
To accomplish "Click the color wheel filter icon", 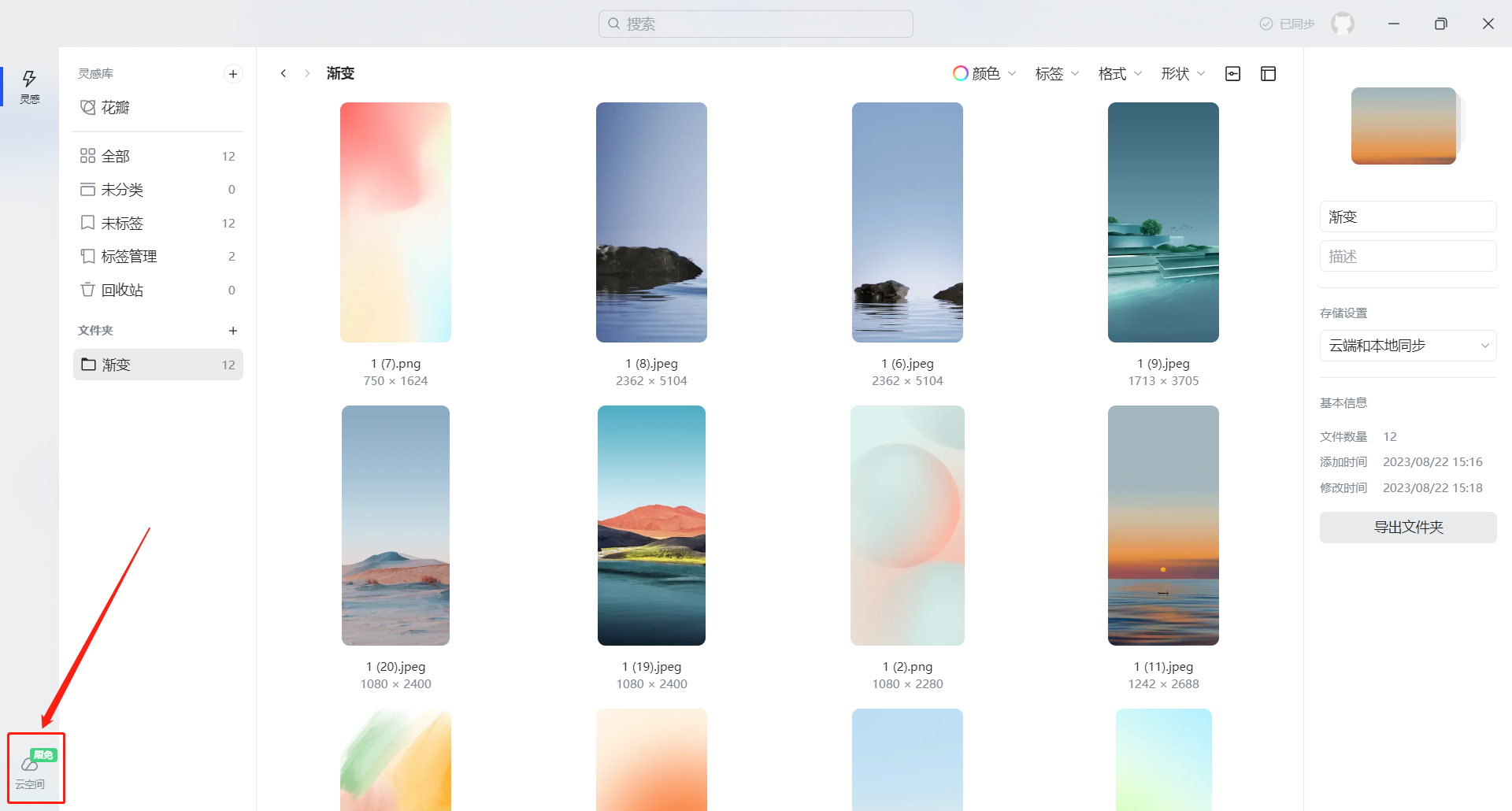I will pos(960,73).
